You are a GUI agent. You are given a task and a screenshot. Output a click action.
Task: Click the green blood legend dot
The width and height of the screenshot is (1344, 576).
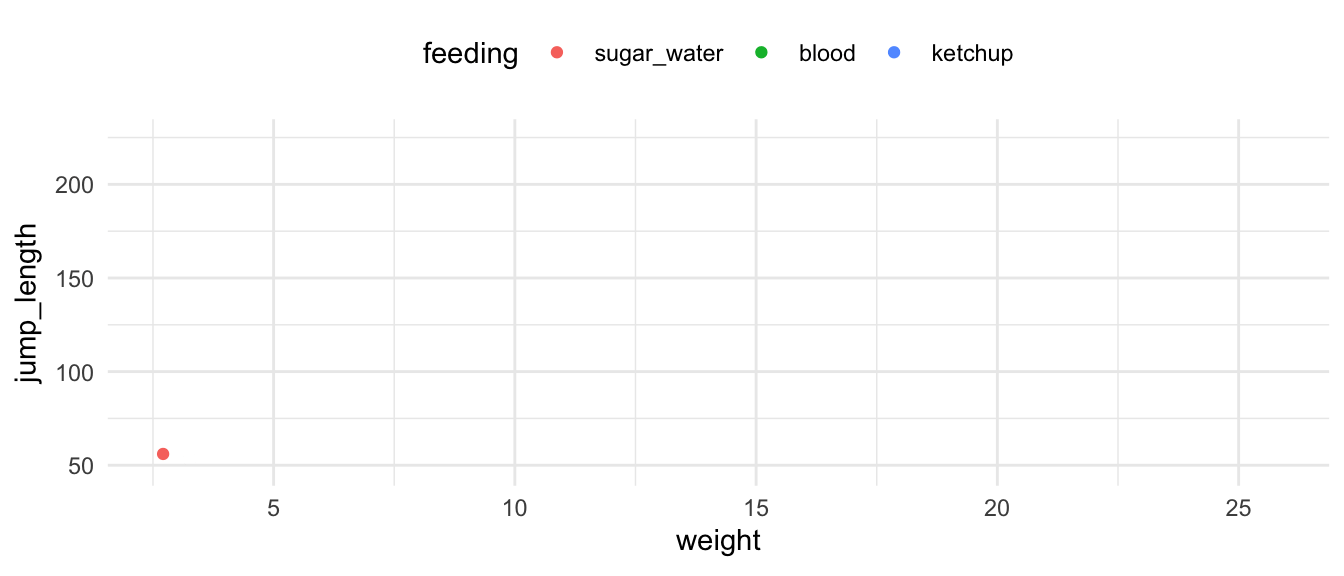[761, 53]
